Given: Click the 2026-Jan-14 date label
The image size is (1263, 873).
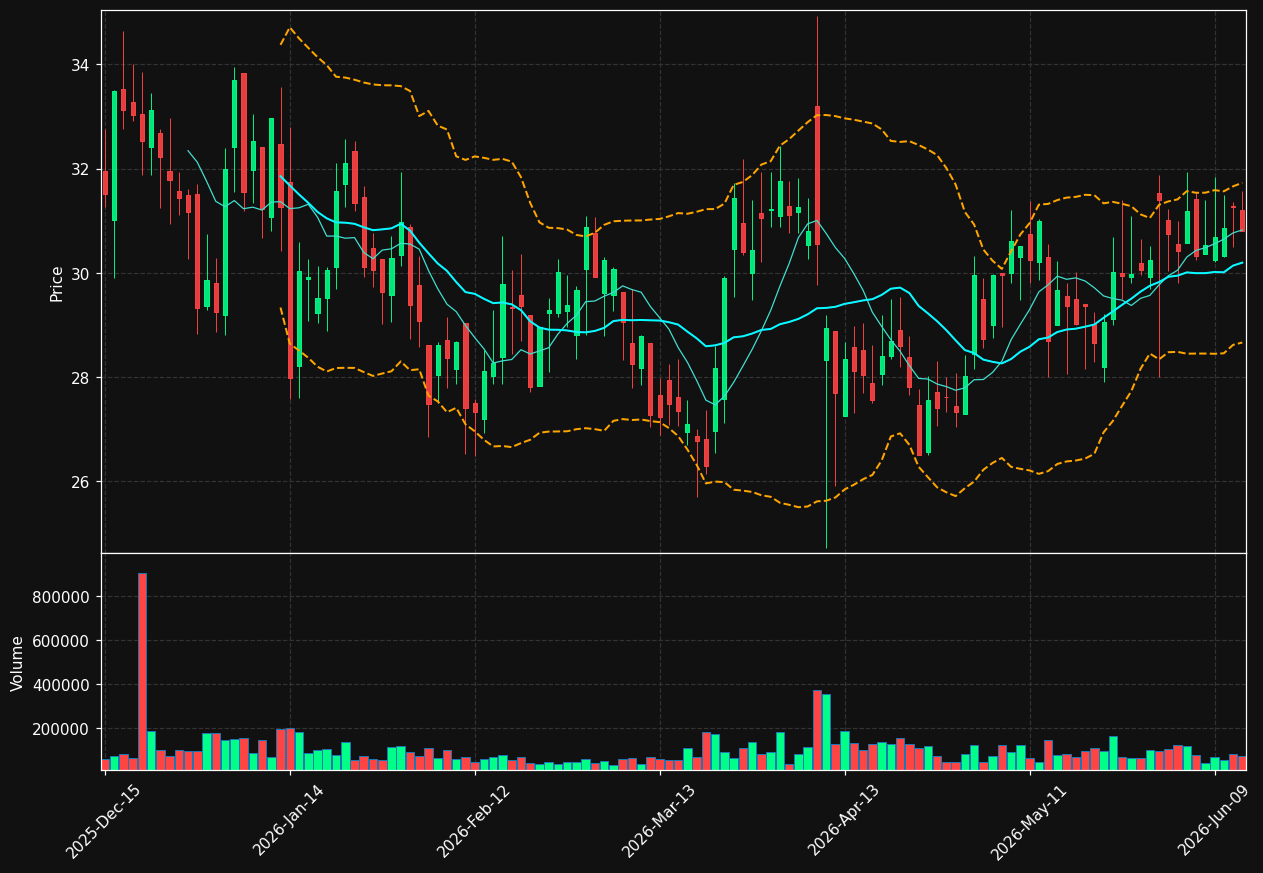Looking at the screenshot, I should point(288,821).
